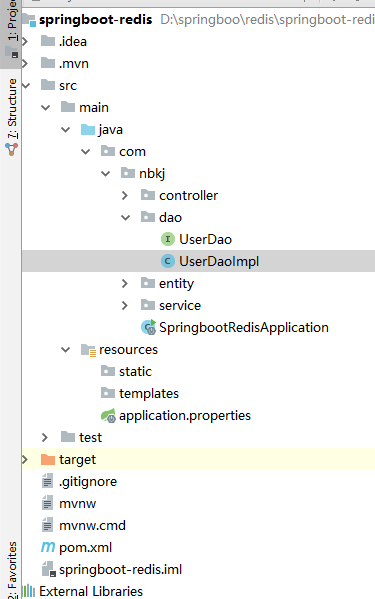Click the .mvn folder icon

point(48,63)
